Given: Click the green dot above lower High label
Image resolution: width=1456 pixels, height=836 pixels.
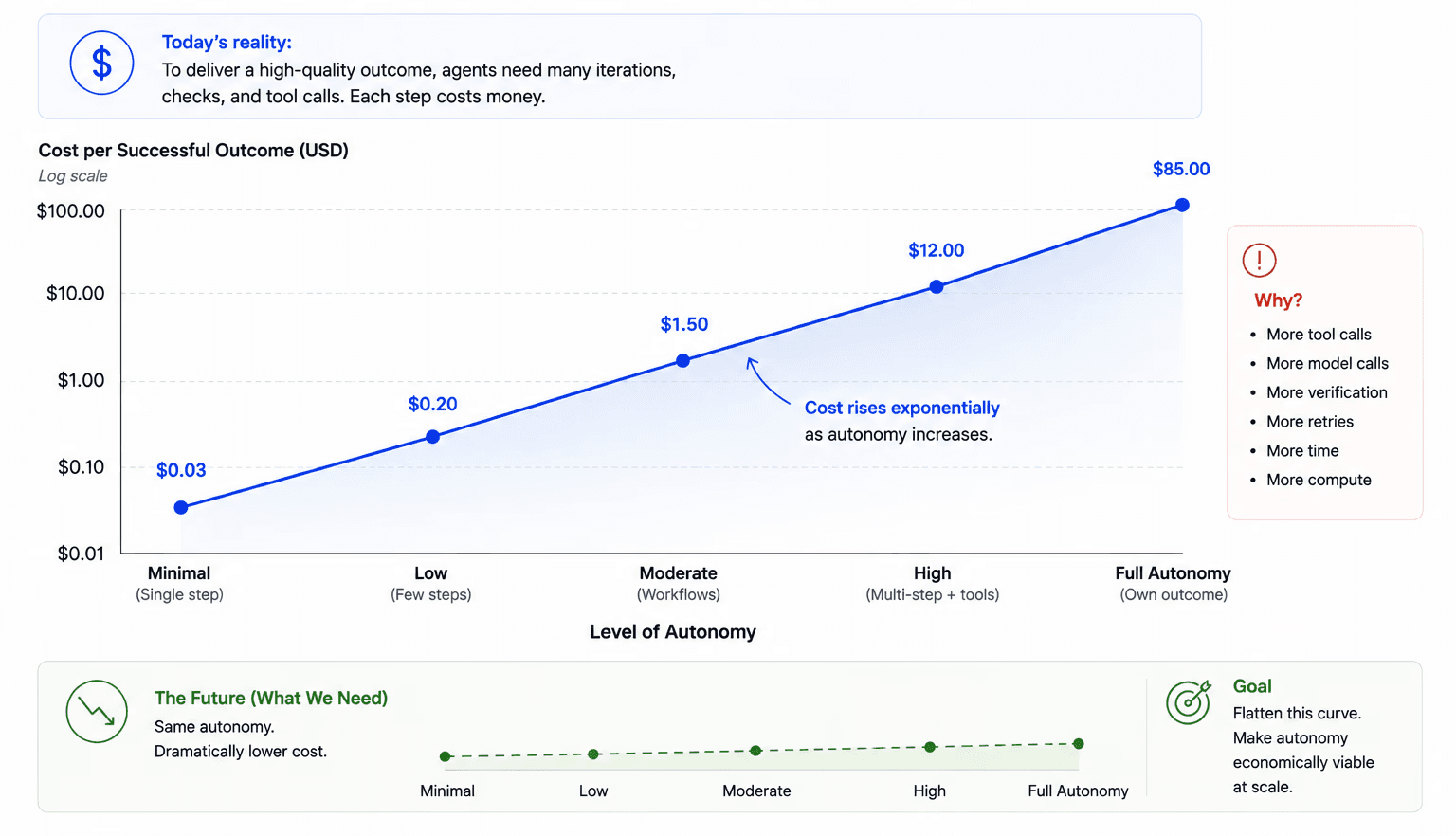Looking at the screenshot, I should [x=930, y=747].
